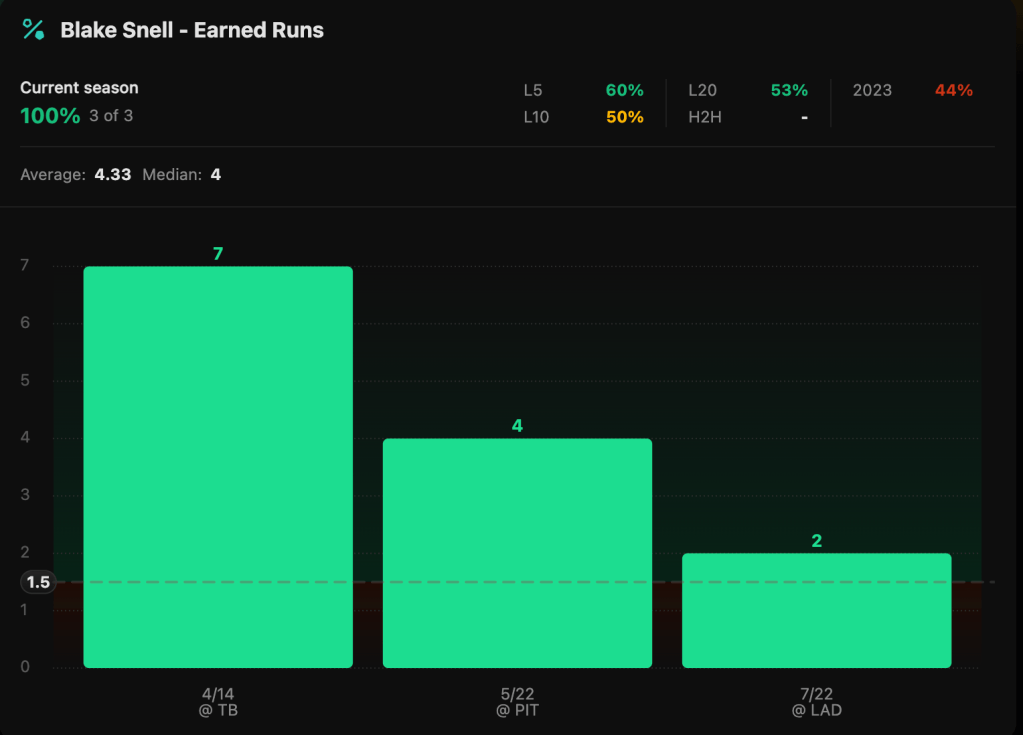
Task: Choose the L20 53% split
Action: 747,90
